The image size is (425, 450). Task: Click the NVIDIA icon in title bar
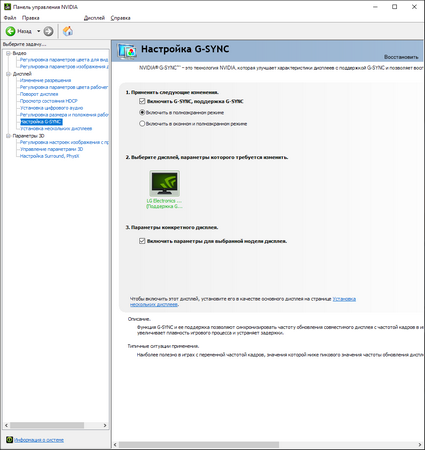pos(7,7)
